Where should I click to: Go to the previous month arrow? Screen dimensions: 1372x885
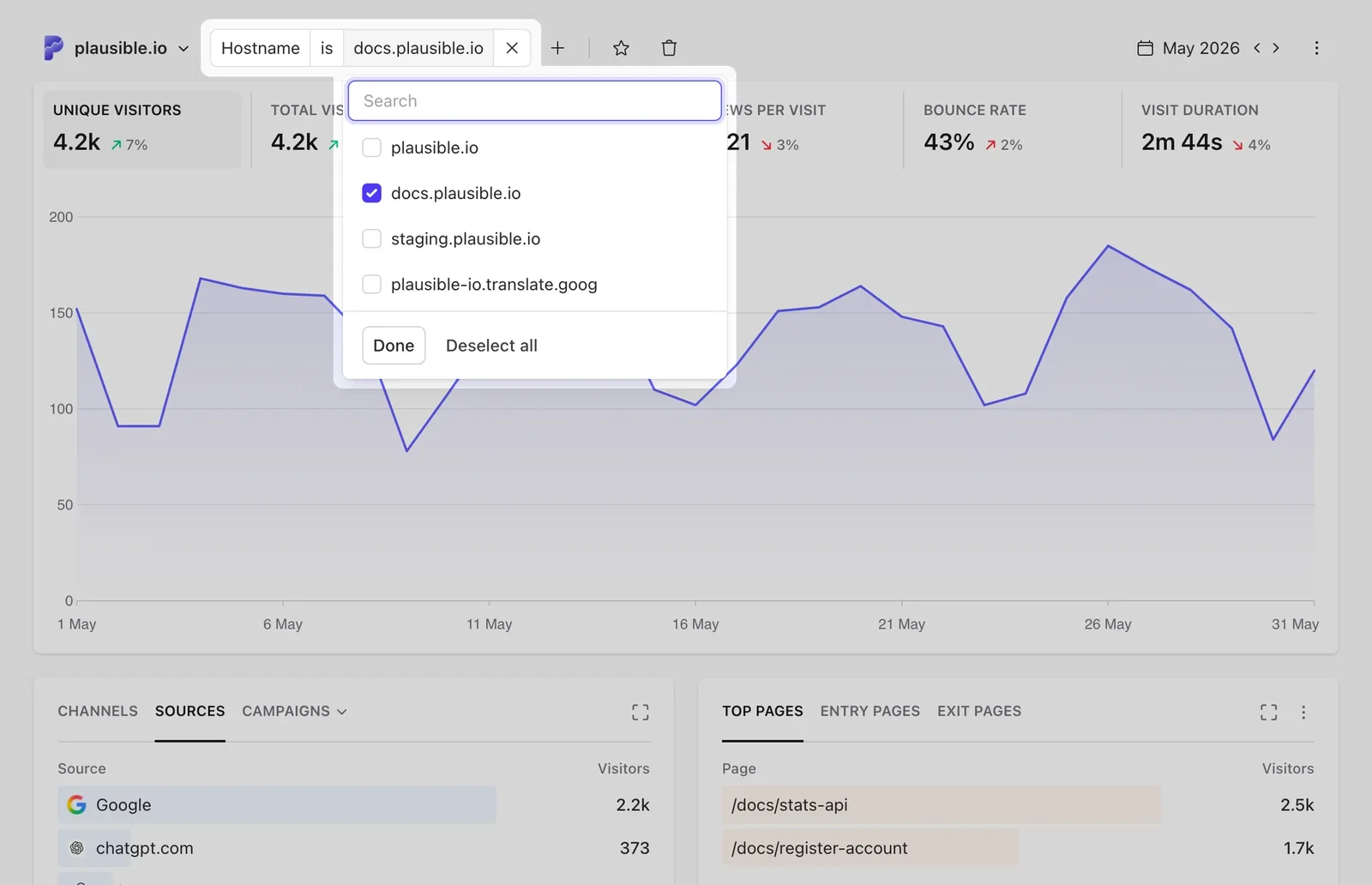point(1257,48)
